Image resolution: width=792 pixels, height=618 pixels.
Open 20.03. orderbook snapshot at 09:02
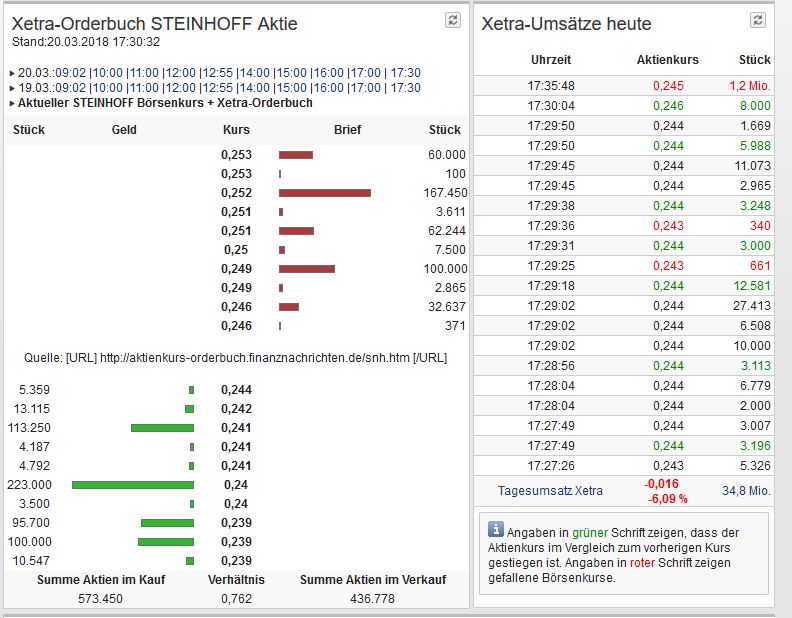click(70, 73)
